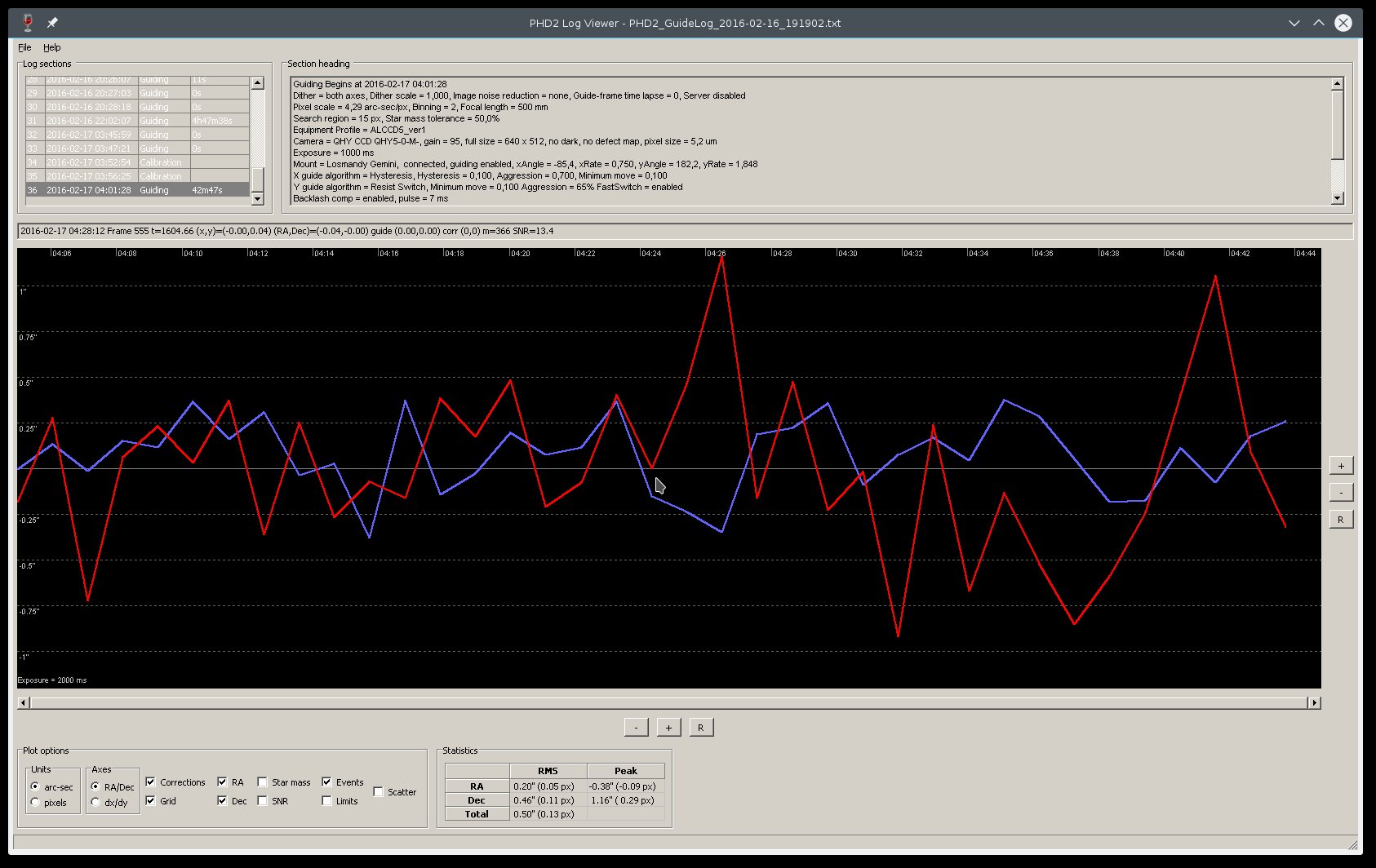
Task: Click the title bar up-chevron maximize icon
Action: click(1318, 23)
